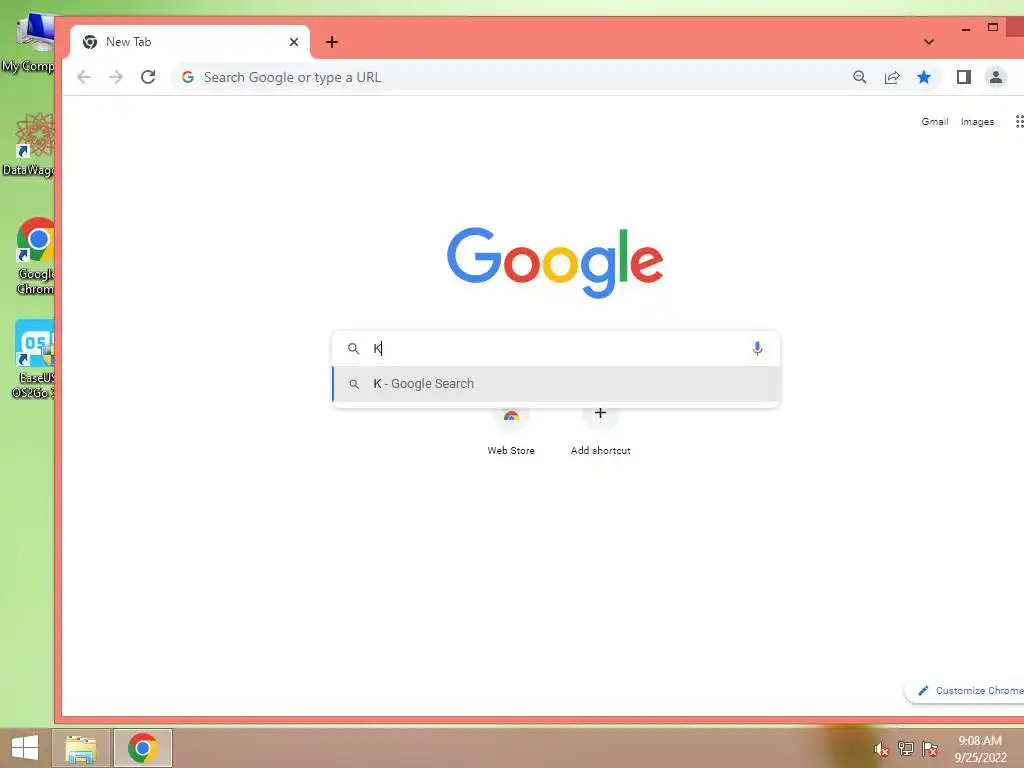1024x768 pixels.
Task: Open File Explorer from taskbar
Action: pyautogui.click(x=80, y=748)
